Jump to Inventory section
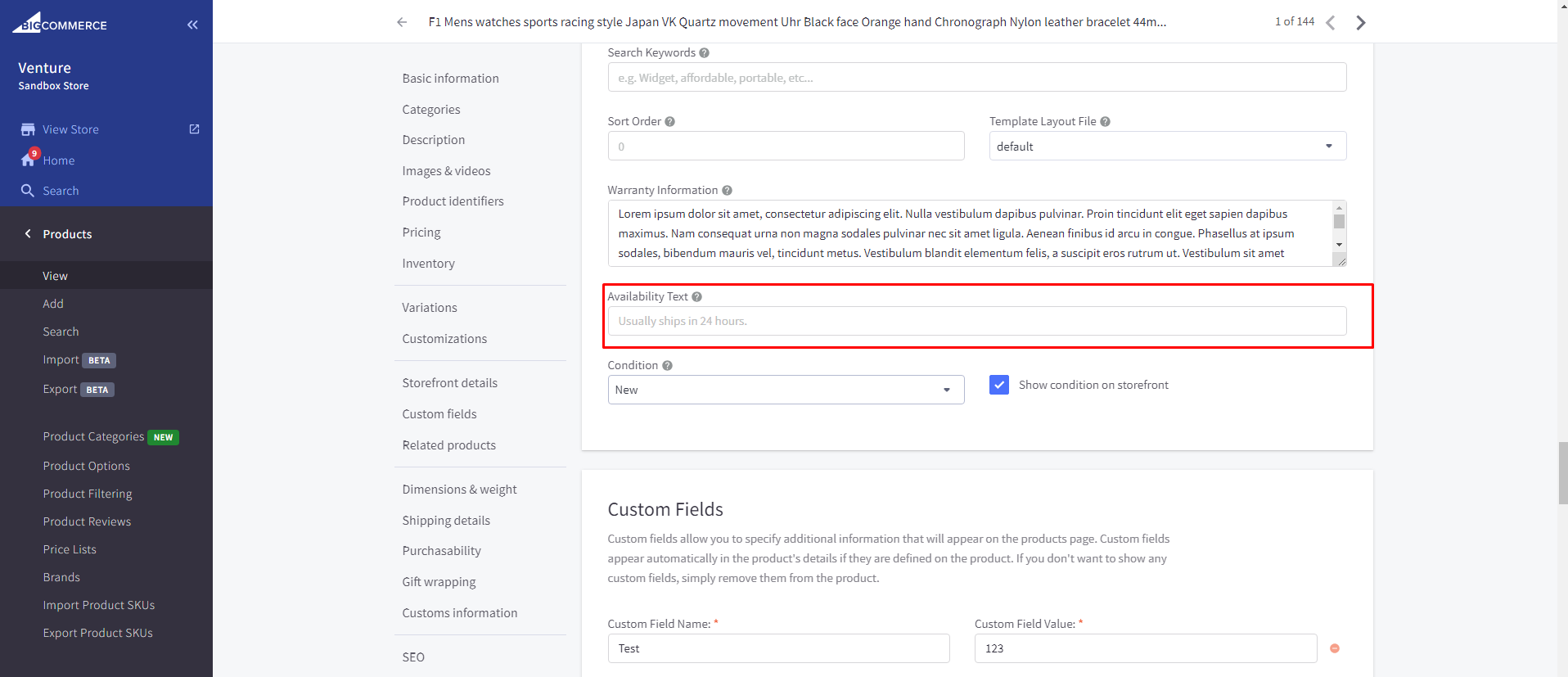 pos(428,264)
